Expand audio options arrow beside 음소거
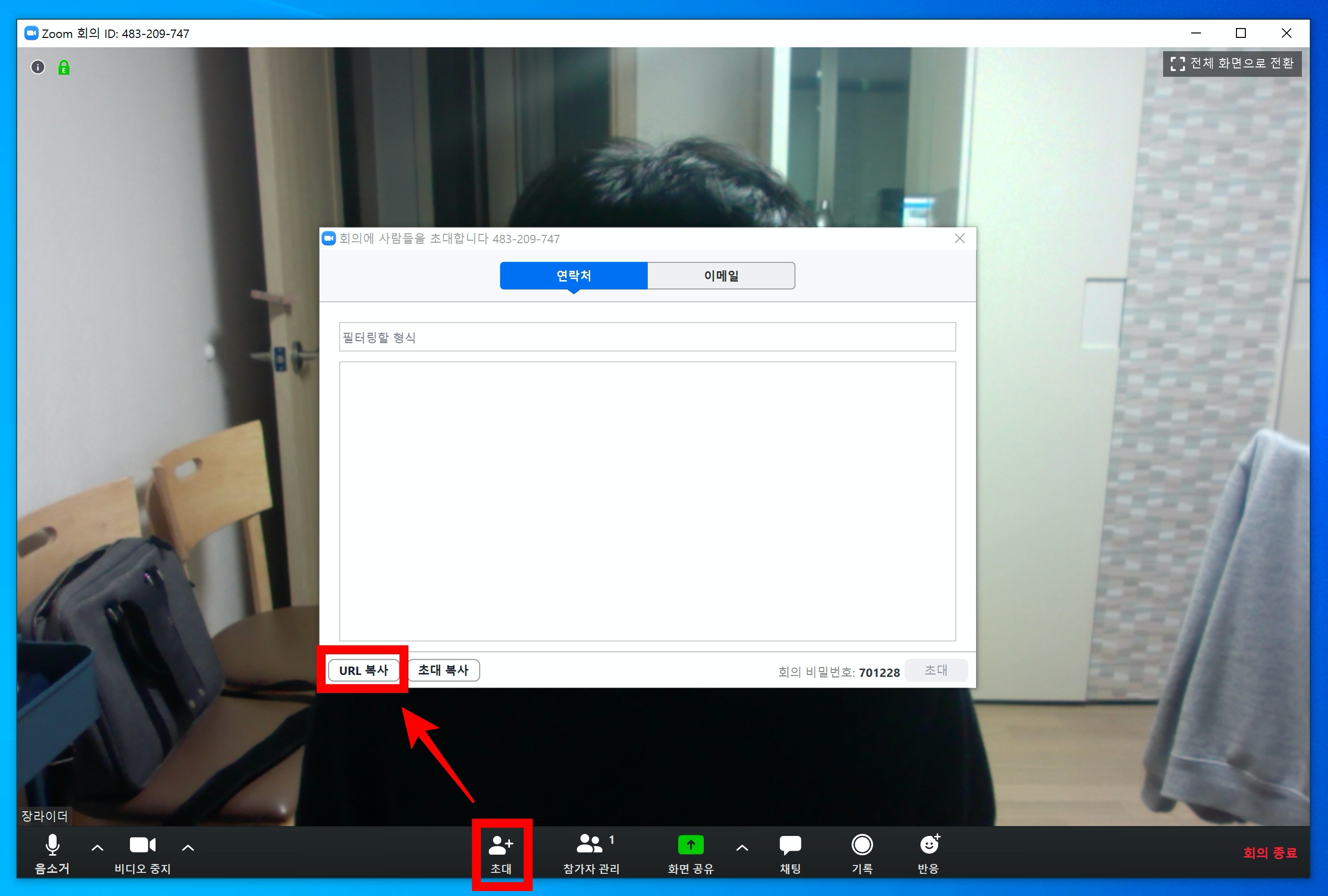 (97, 848)
